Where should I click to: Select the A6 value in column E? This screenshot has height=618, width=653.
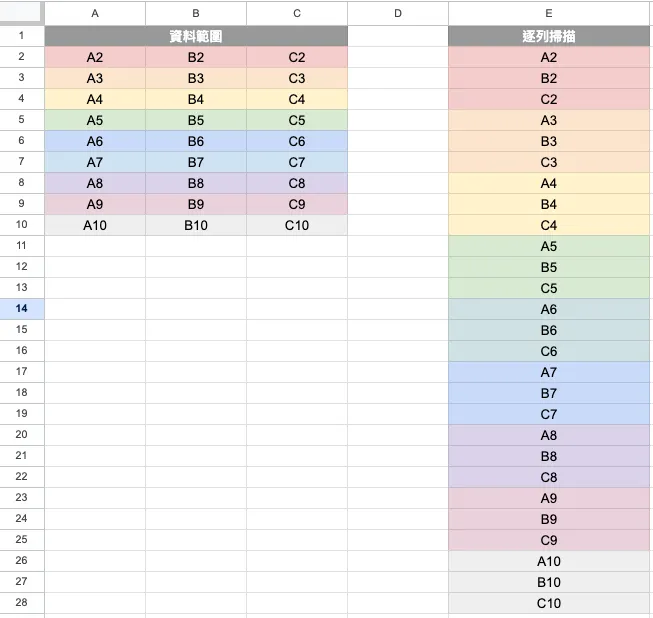coord(549,309)
